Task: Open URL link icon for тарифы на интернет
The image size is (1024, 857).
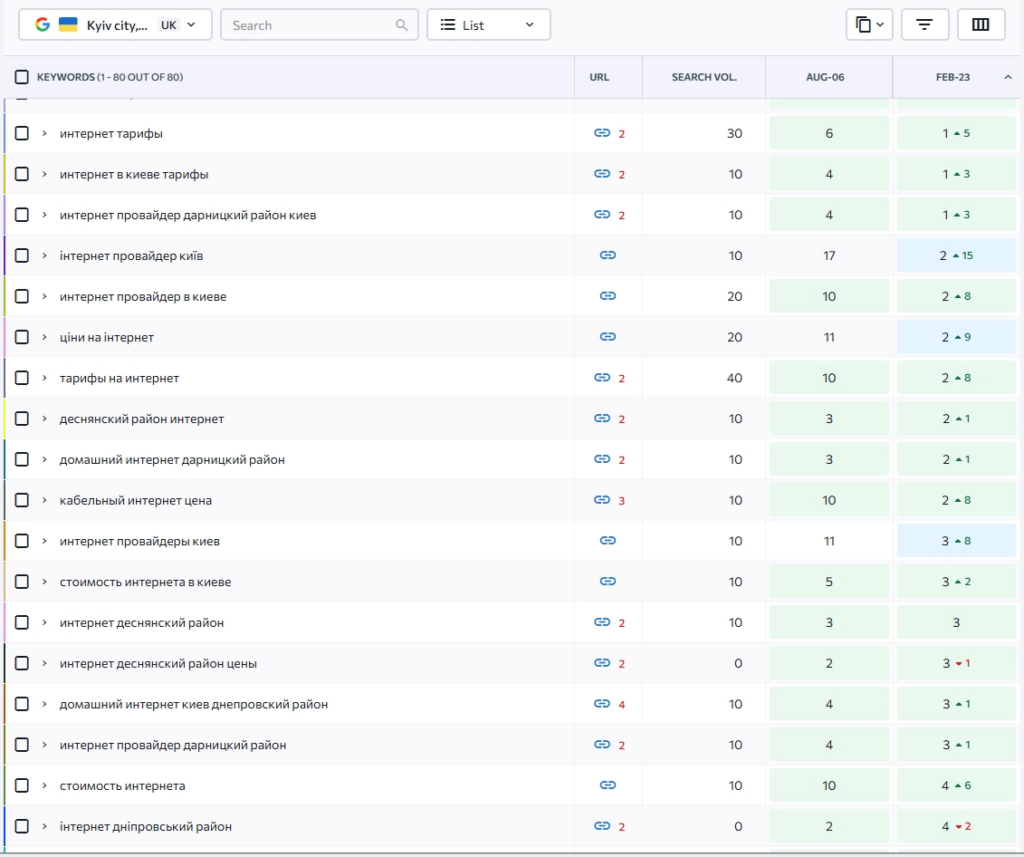Action: [x=602, y=378]
